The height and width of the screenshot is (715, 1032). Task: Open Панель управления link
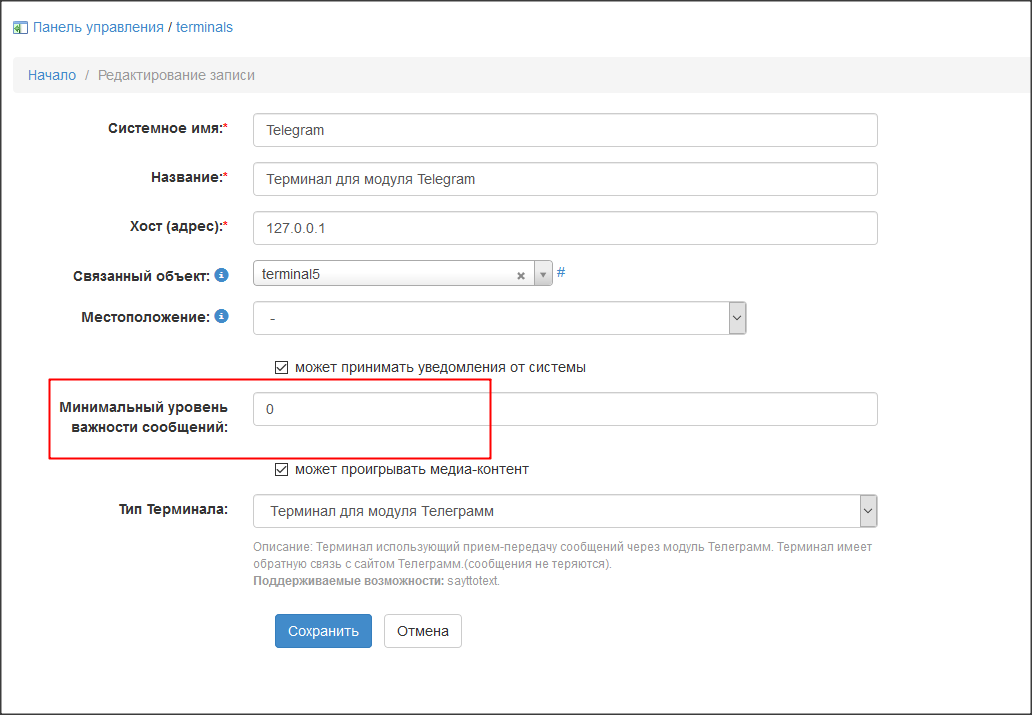pos(98,27)
